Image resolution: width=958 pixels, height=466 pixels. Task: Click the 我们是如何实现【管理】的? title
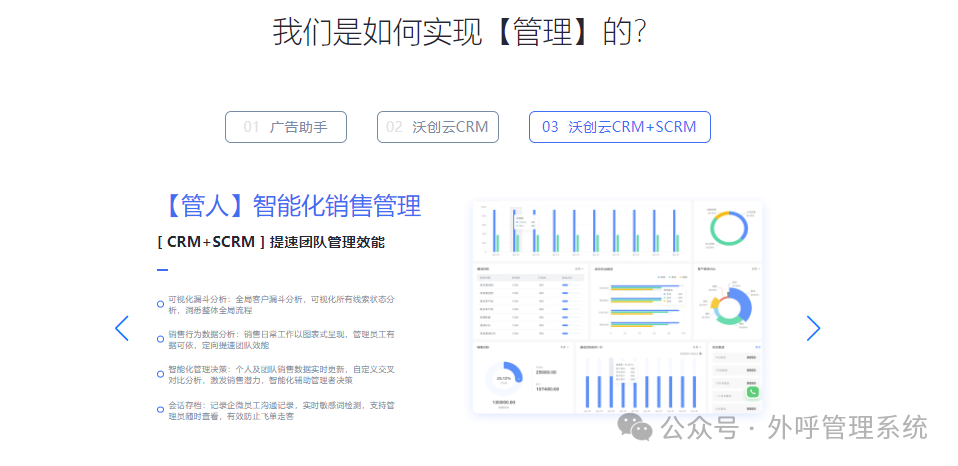pos(459,32)
